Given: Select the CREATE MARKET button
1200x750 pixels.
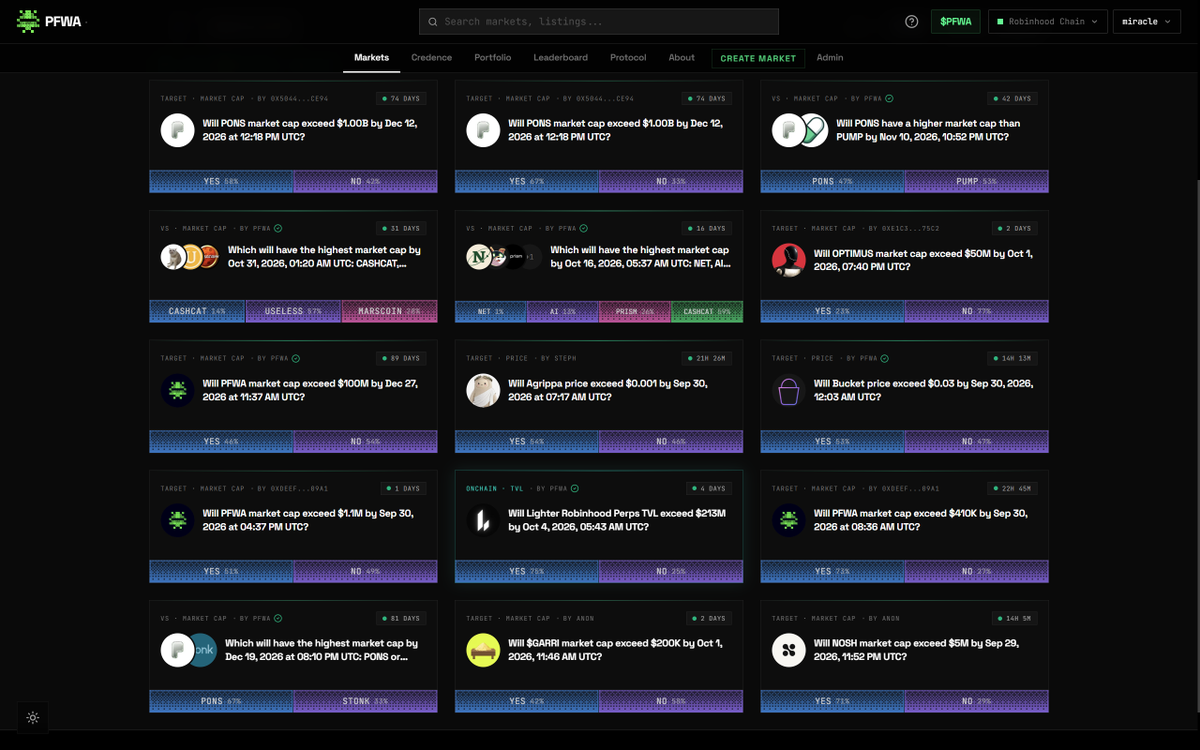Looking at the screenshot, I should click(758, 58).
